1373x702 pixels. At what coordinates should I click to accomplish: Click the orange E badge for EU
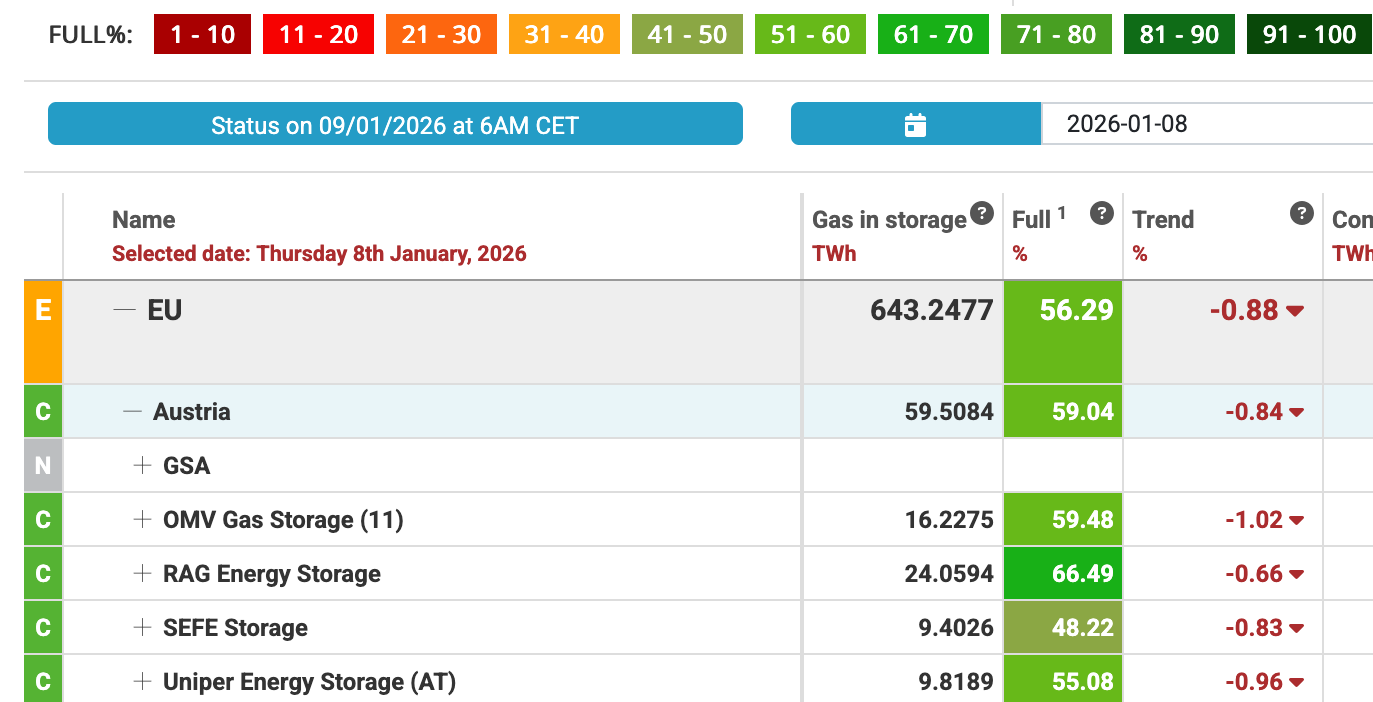pos(43,333)
